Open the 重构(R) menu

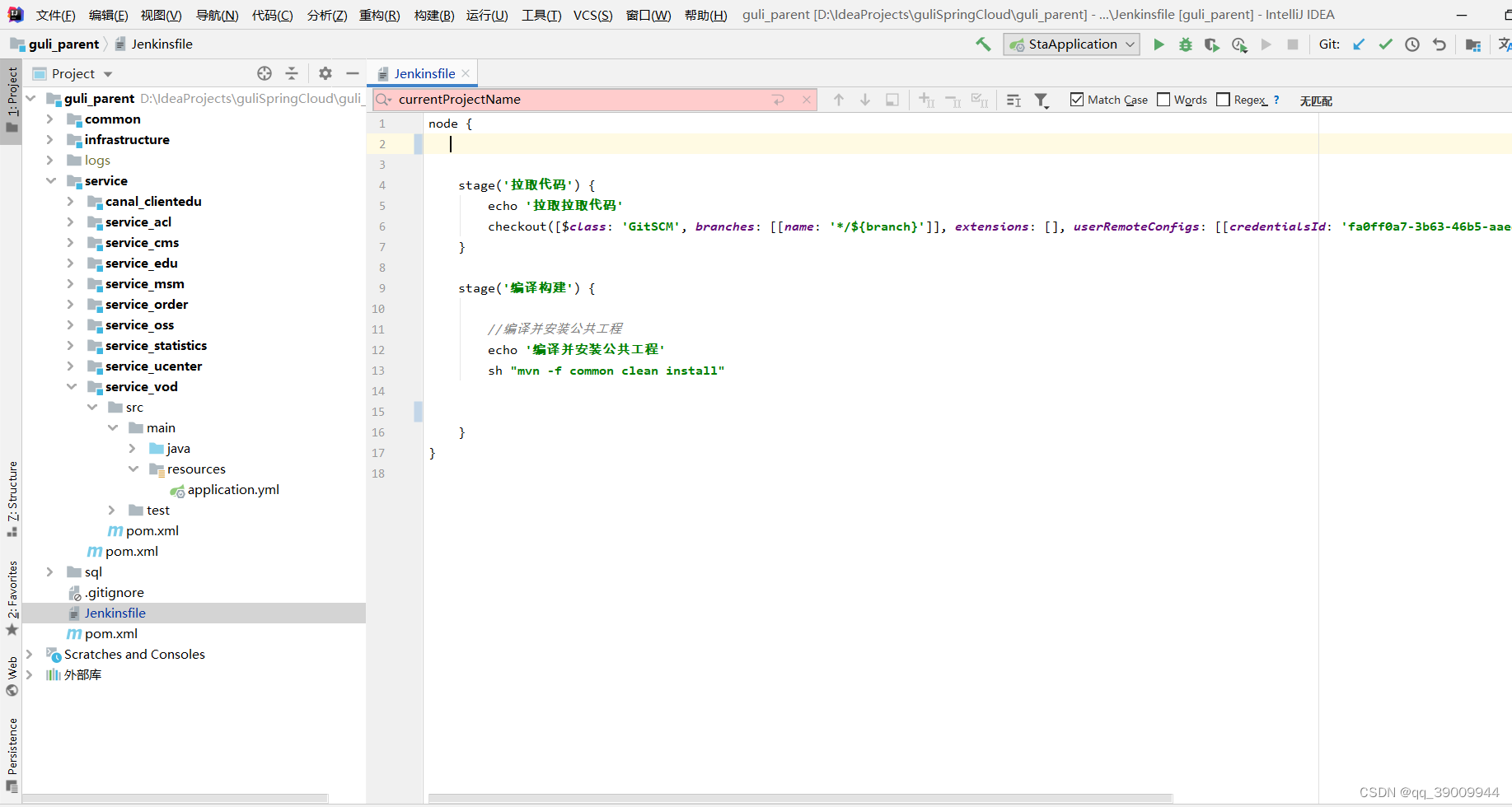(x=379, y=16)
